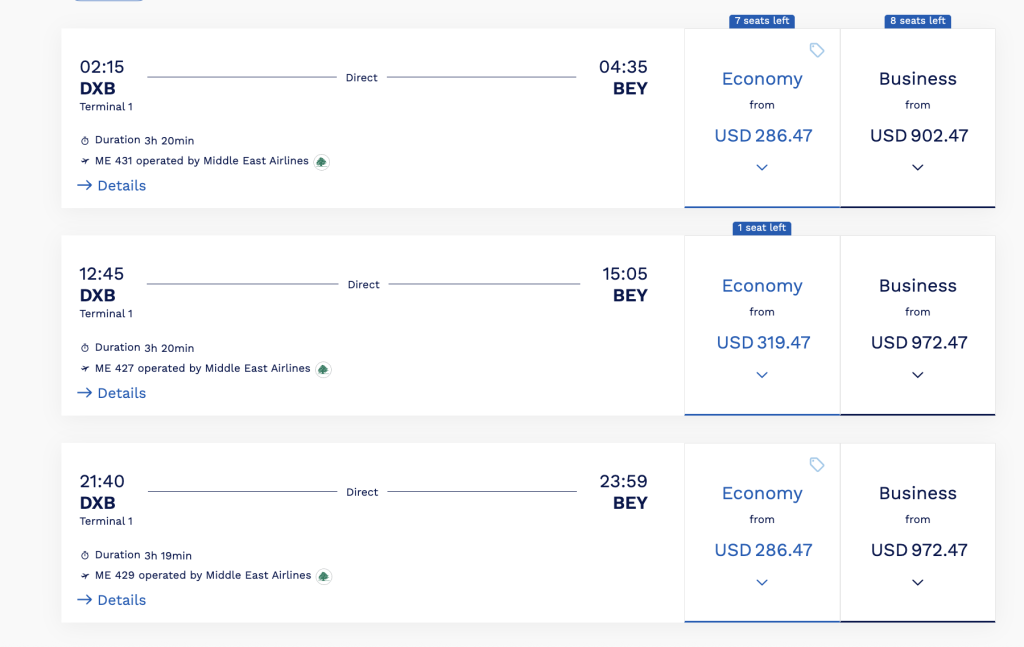1024x647 pixels.
Task: Click the cedar logo next to ME 427
Action: (x=323, y=370)
